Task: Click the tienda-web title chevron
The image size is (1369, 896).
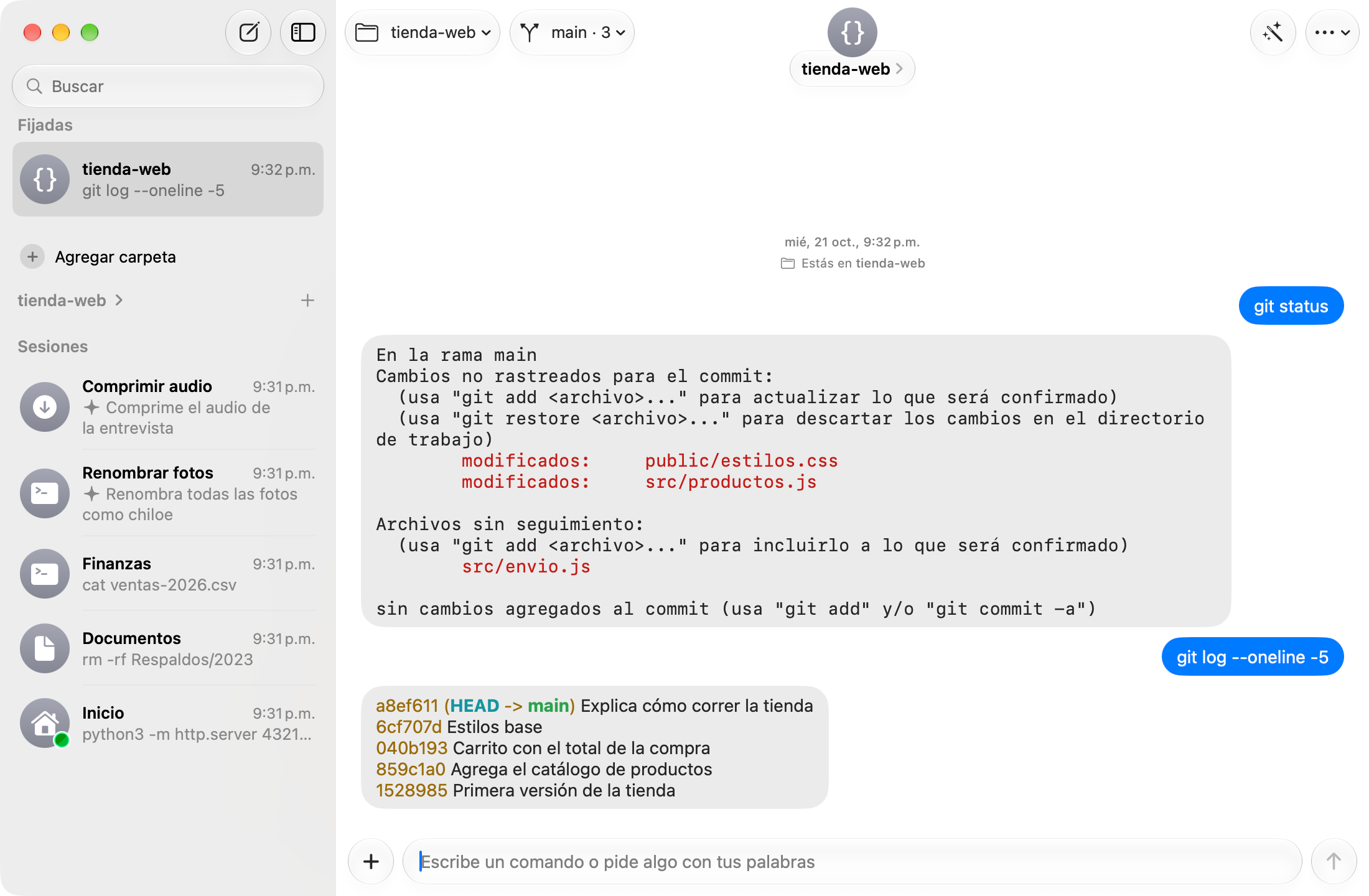Action: click(899, 69)
